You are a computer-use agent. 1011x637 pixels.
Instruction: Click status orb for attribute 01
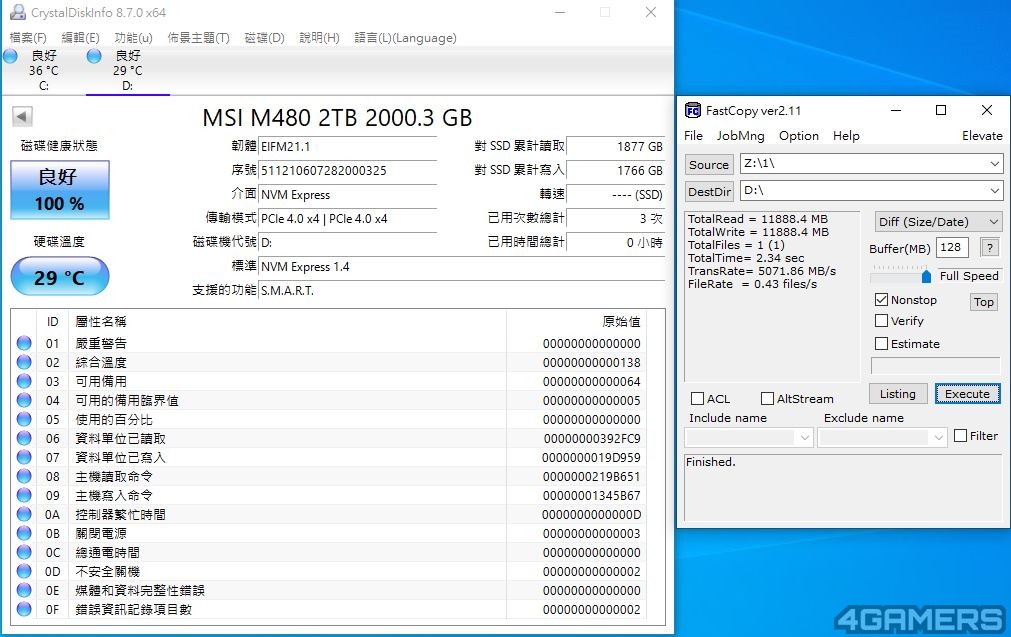click(x=25, y=343)
